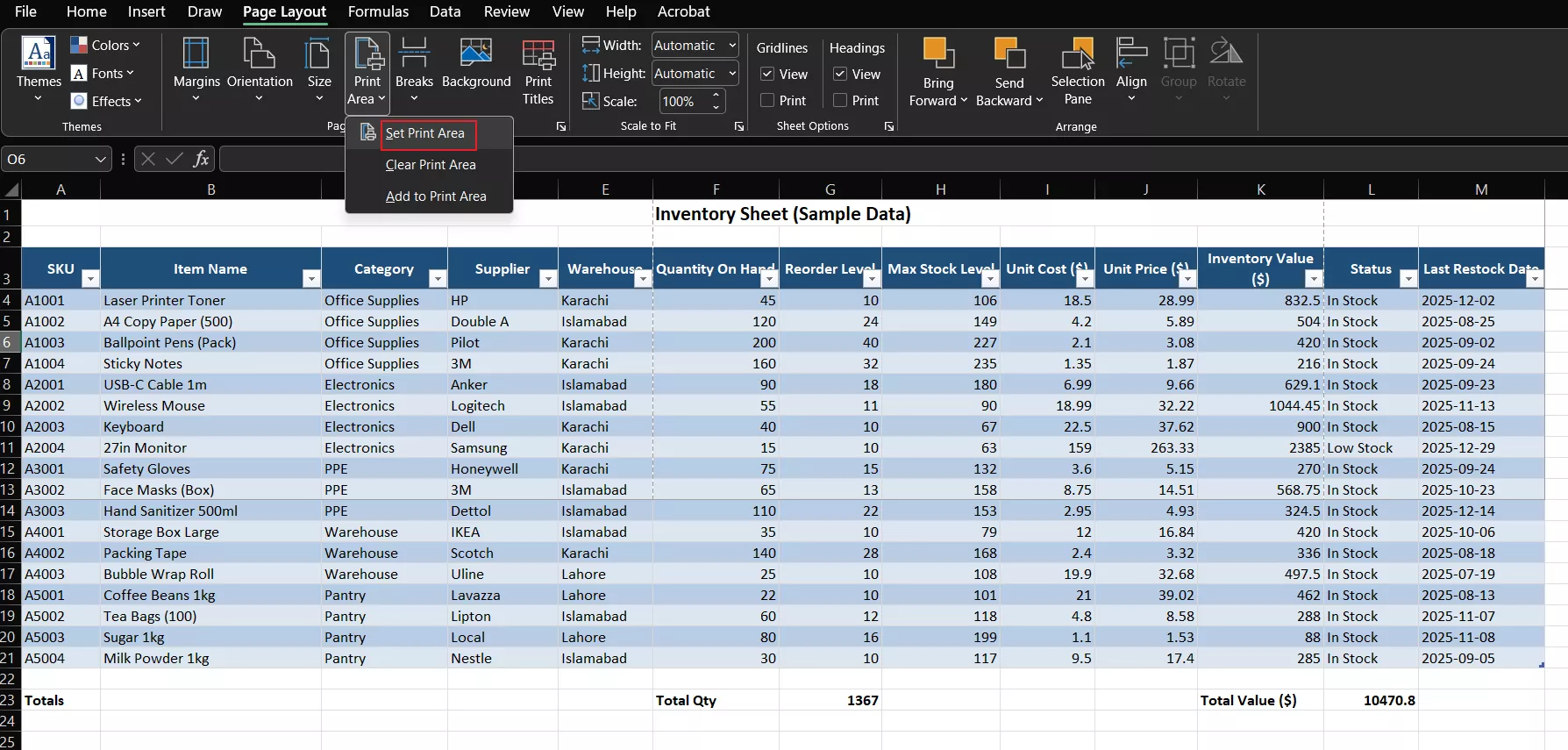This screenshot has height=750, width=1568.
Task: Open the theme Colors palette
Action: 105,46
